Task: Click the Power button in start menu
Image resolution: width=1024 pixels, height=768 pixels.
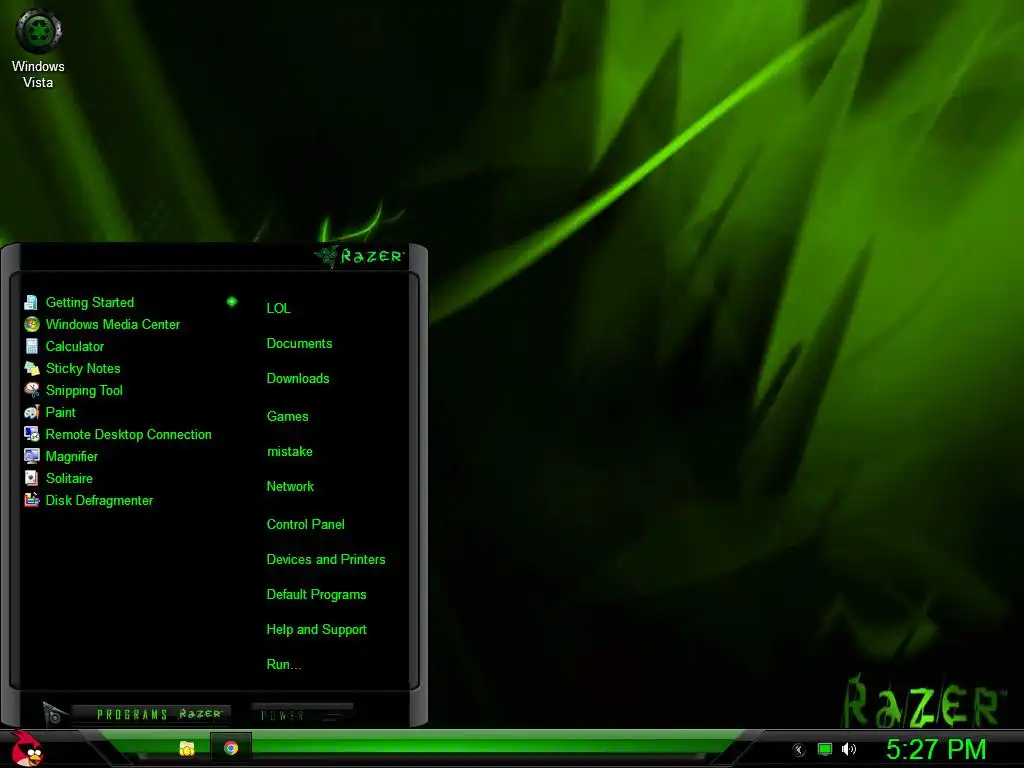Action: click(302, 714)
